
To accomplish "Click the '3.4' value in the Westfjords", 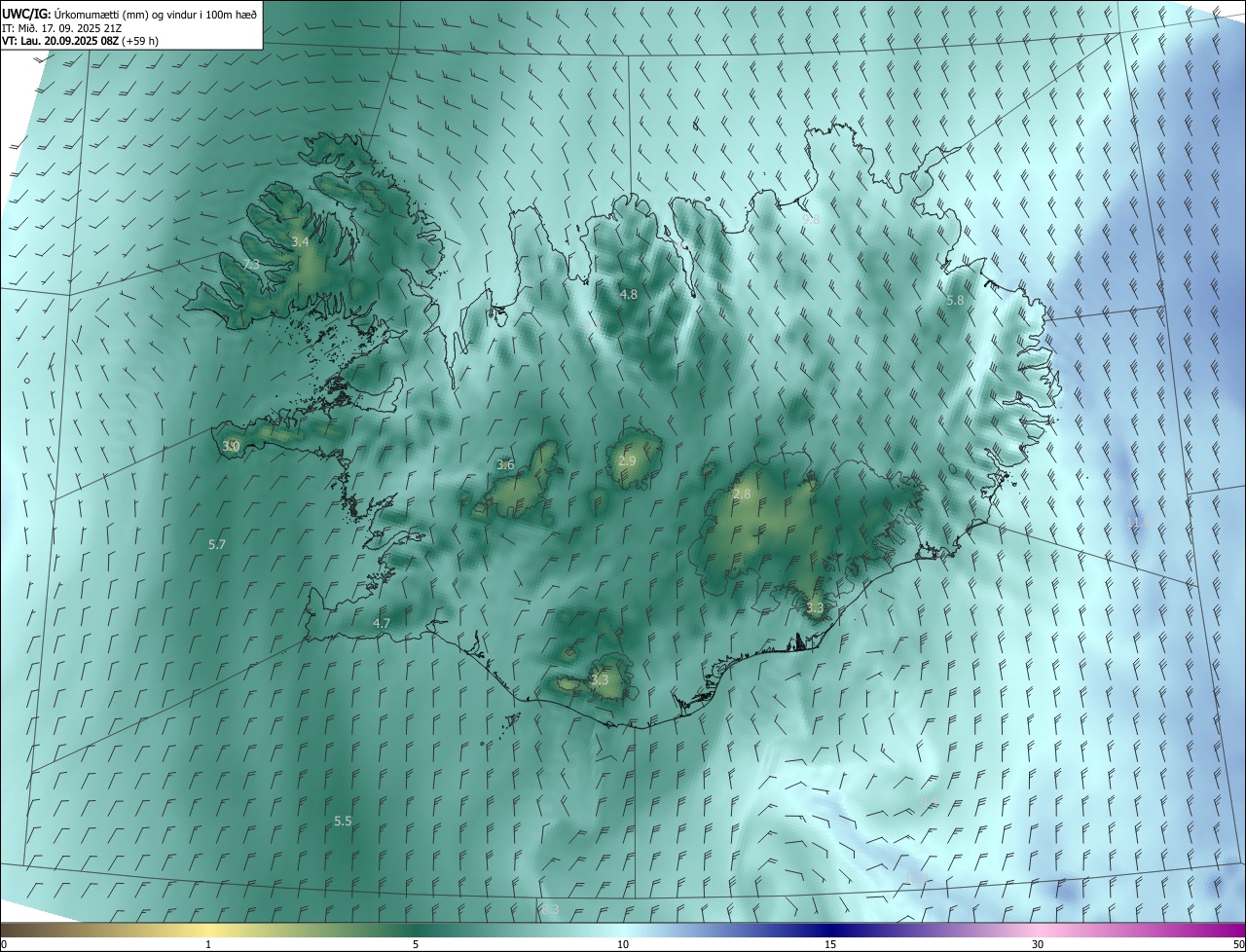I will click(x=300, y=241).
